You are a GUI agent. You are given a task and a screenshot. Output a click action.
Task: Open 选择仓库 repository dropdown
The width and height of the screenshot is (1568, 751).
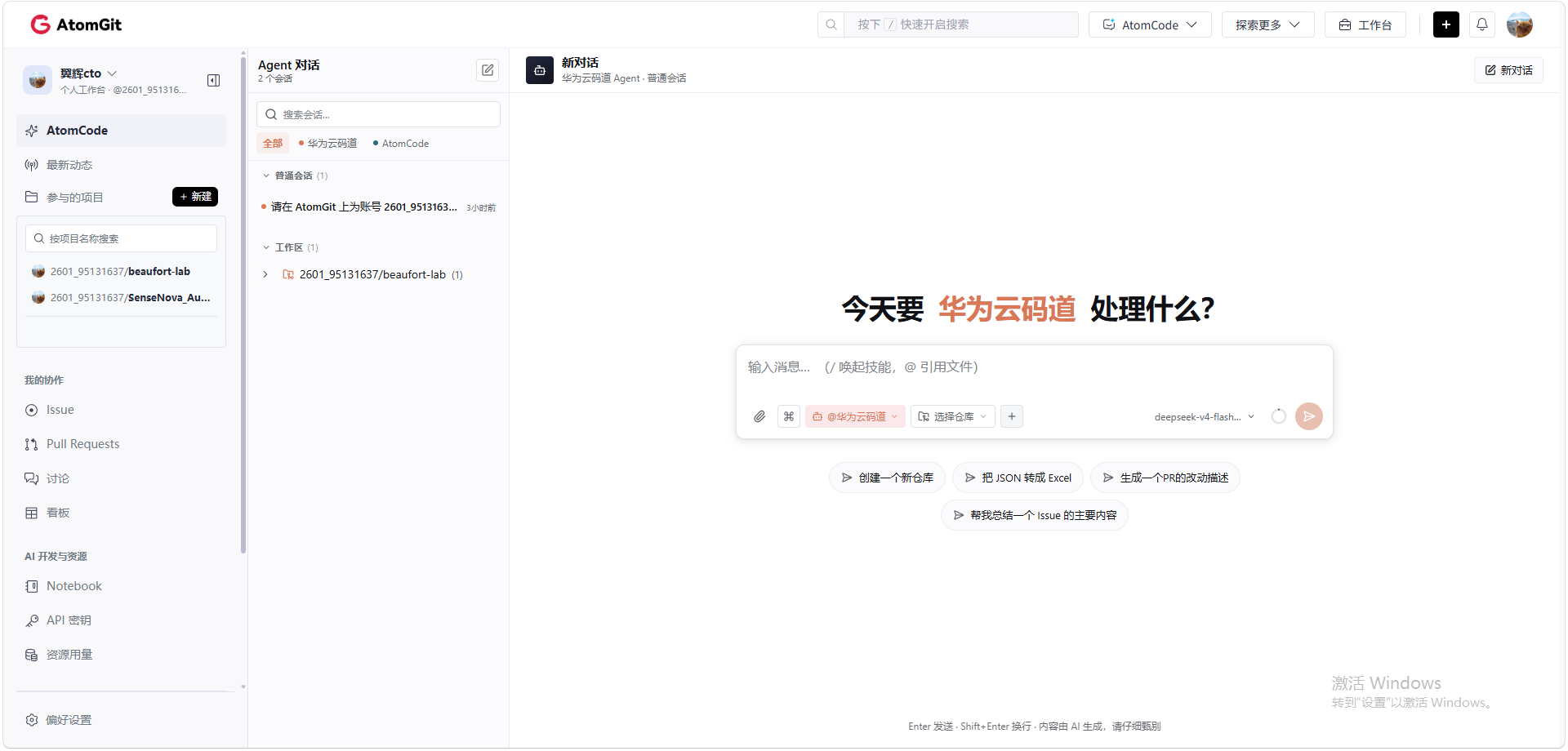pyautogui.click(x=952, y=416)
